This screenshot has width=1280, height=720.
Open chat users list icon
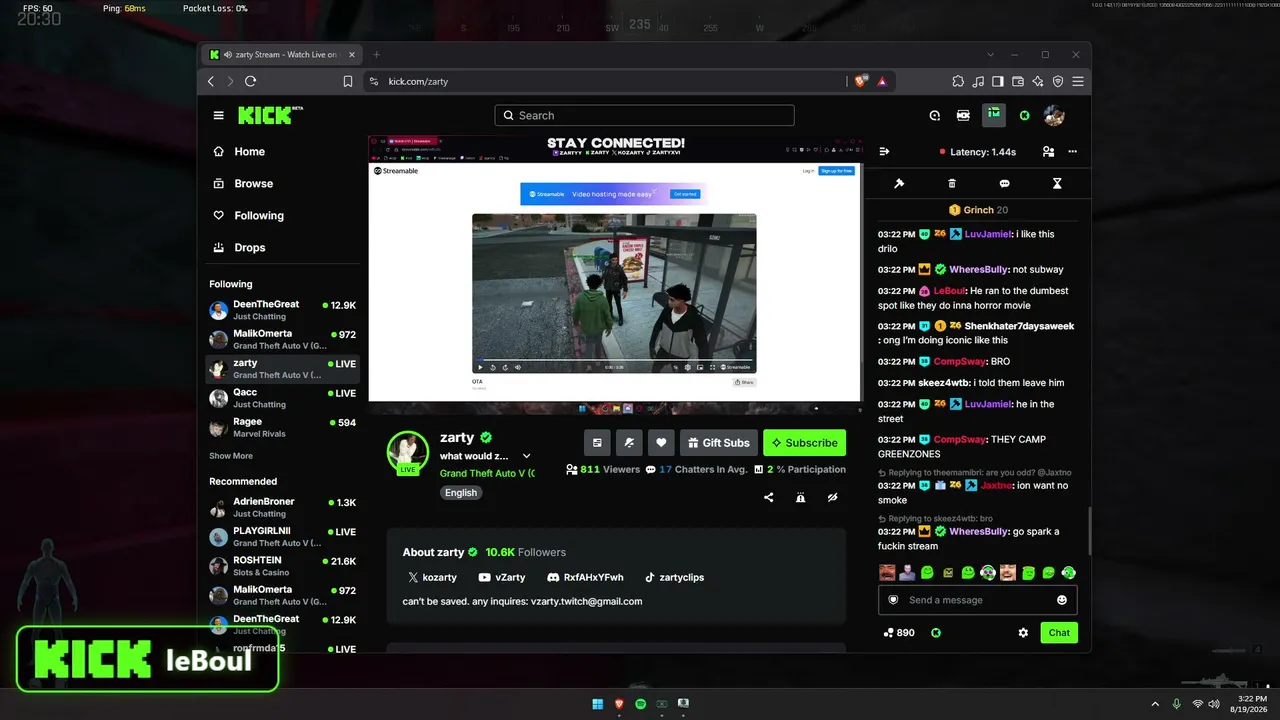tap(1048, 152)
